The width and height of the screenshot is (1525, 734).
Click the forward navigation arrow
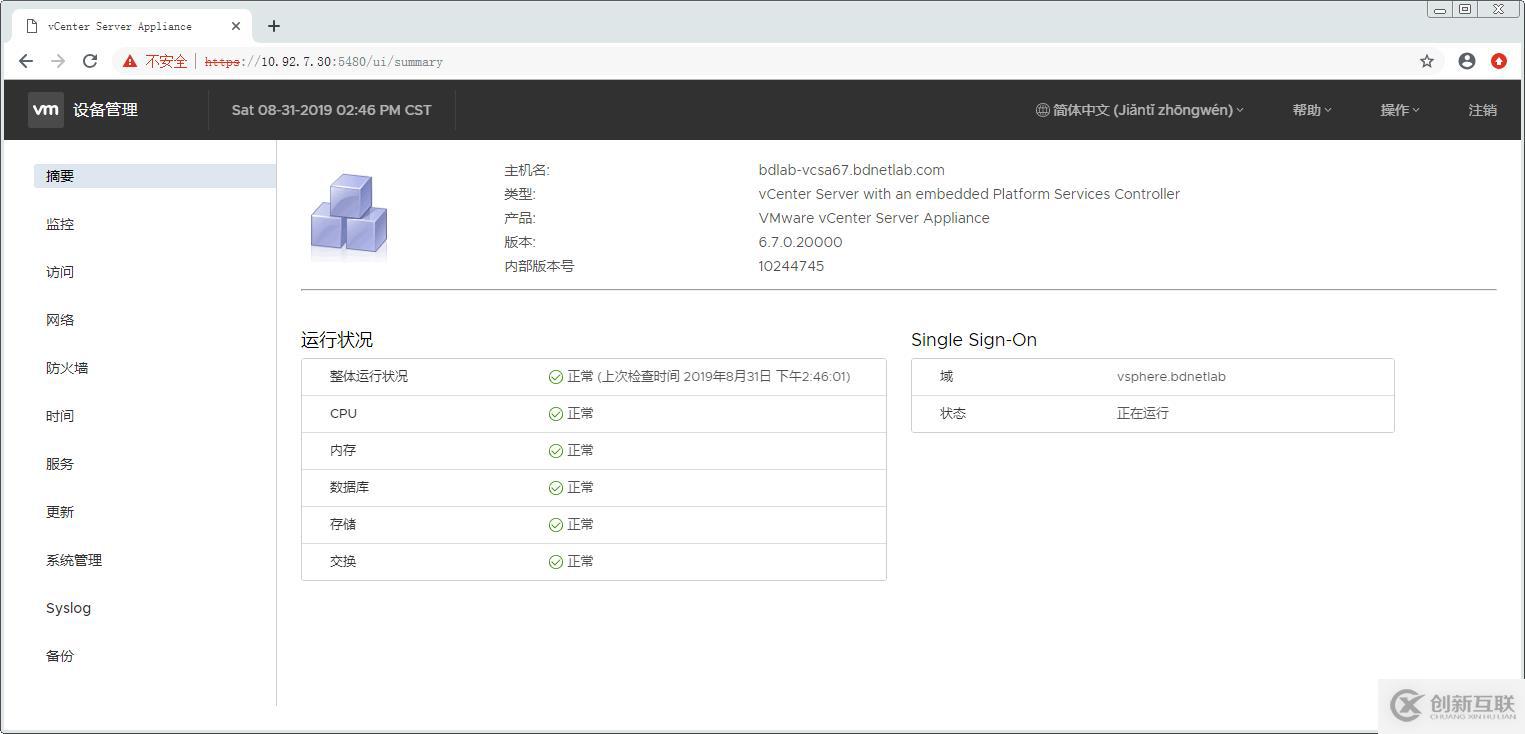58,61
